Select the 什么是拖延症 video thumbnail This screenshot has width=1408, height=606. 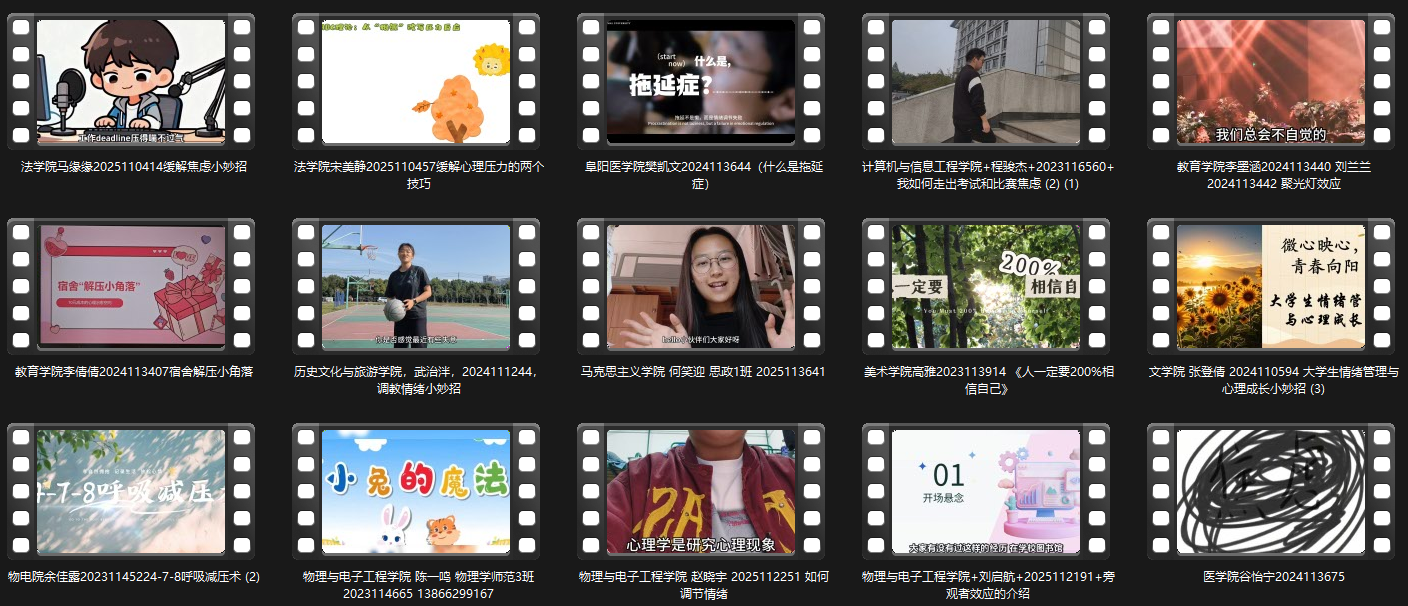tap(701, 81)
